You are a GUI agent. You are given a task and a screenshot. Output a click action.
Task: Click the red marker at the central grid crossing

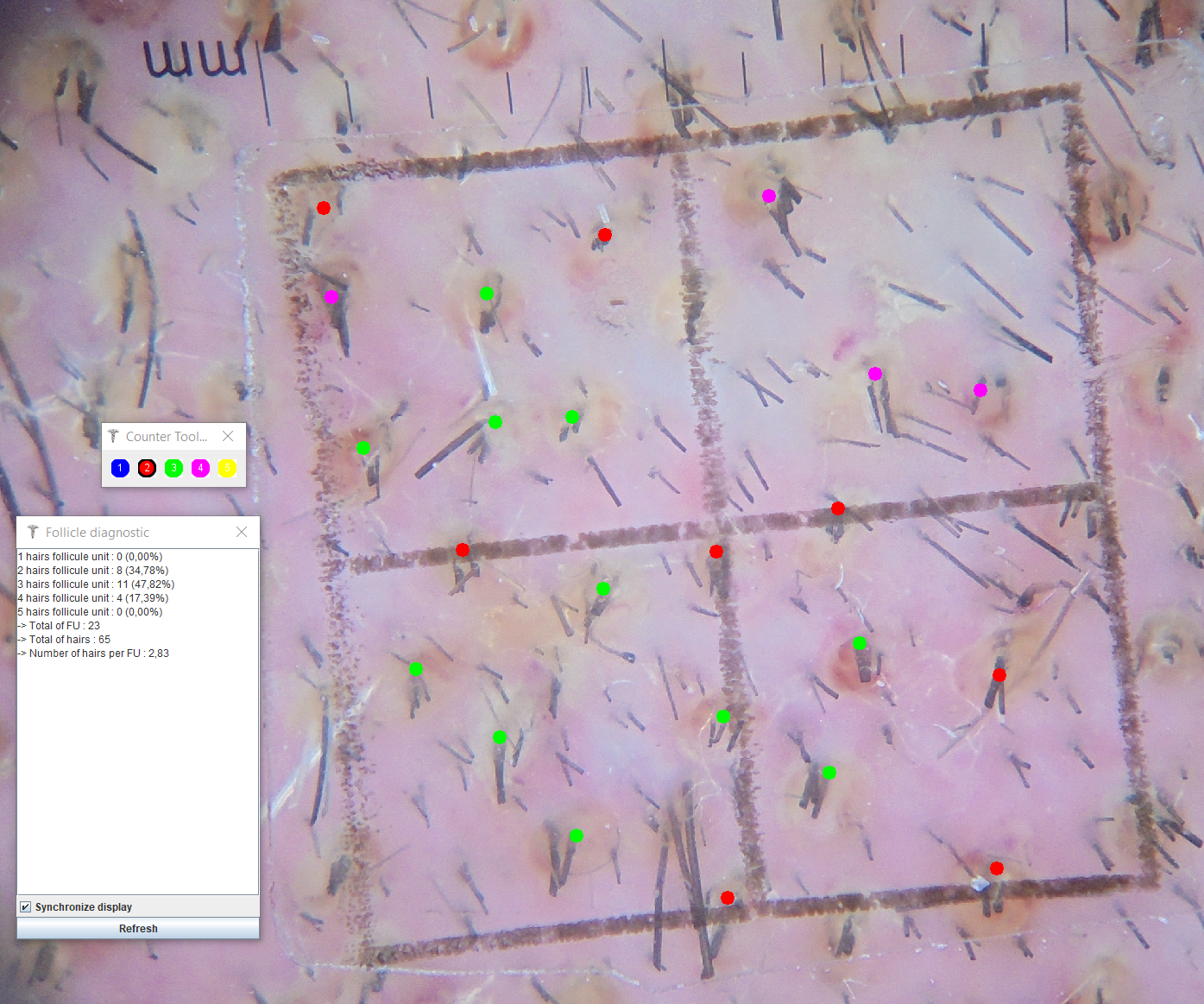(715, 552)
